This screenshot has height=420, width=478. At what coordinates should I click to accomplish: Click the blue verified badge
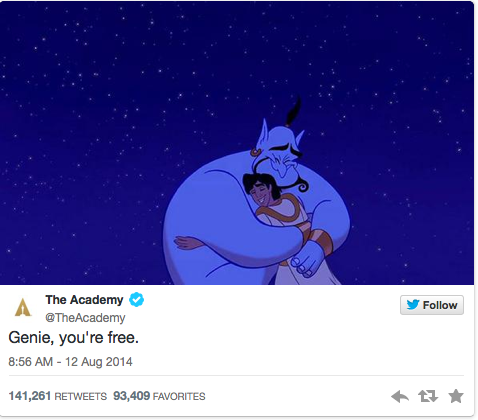click(x=137, y=299)
